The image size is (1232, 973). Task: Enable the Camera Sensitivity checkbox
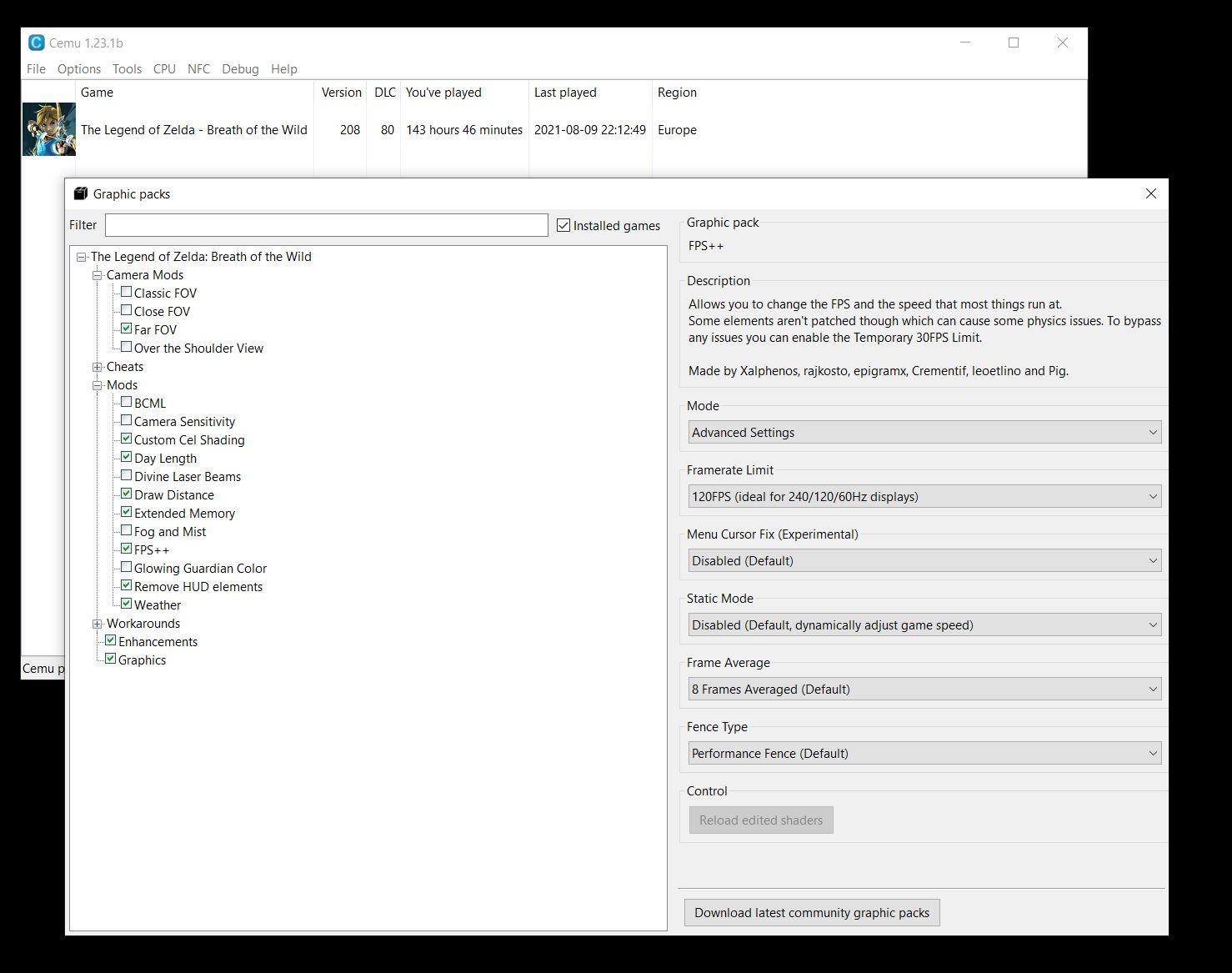126,420
